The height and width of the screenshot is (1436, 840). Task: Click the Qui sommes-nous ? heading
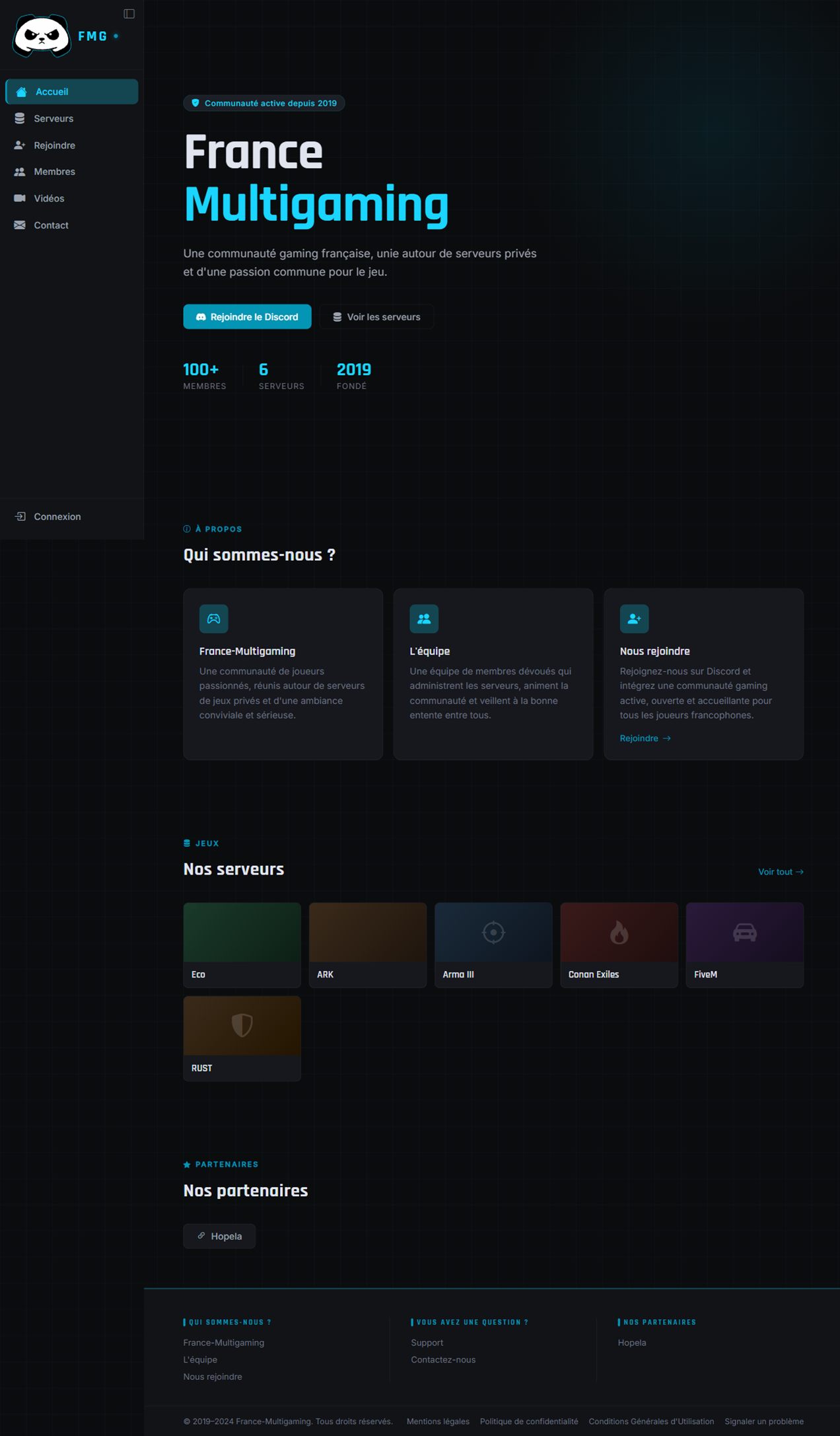click(260, 555)
